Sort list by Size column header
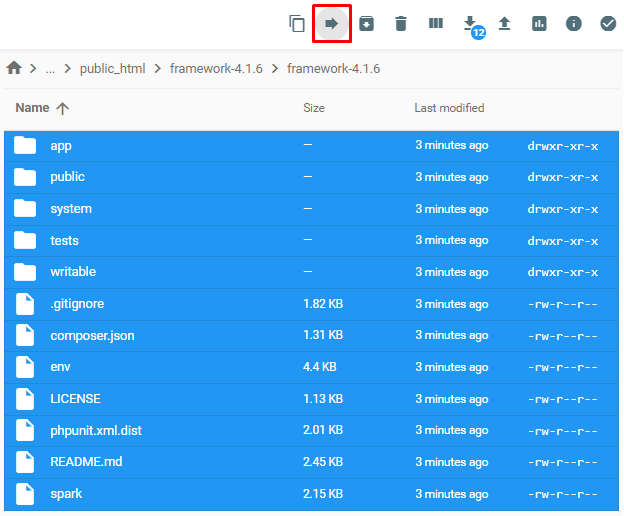 [313, 108]
